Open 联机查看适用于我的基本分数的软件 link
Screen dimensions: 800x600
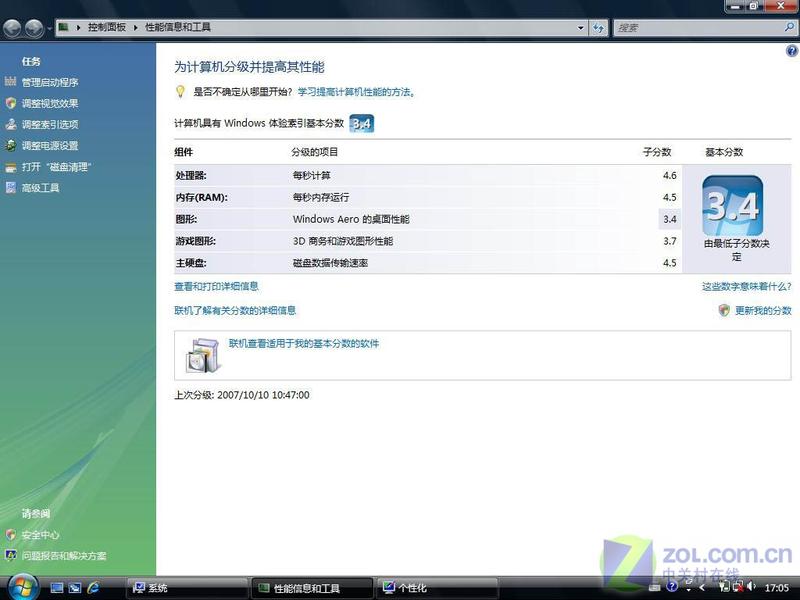pyautogui.click(x=304, y=343)
